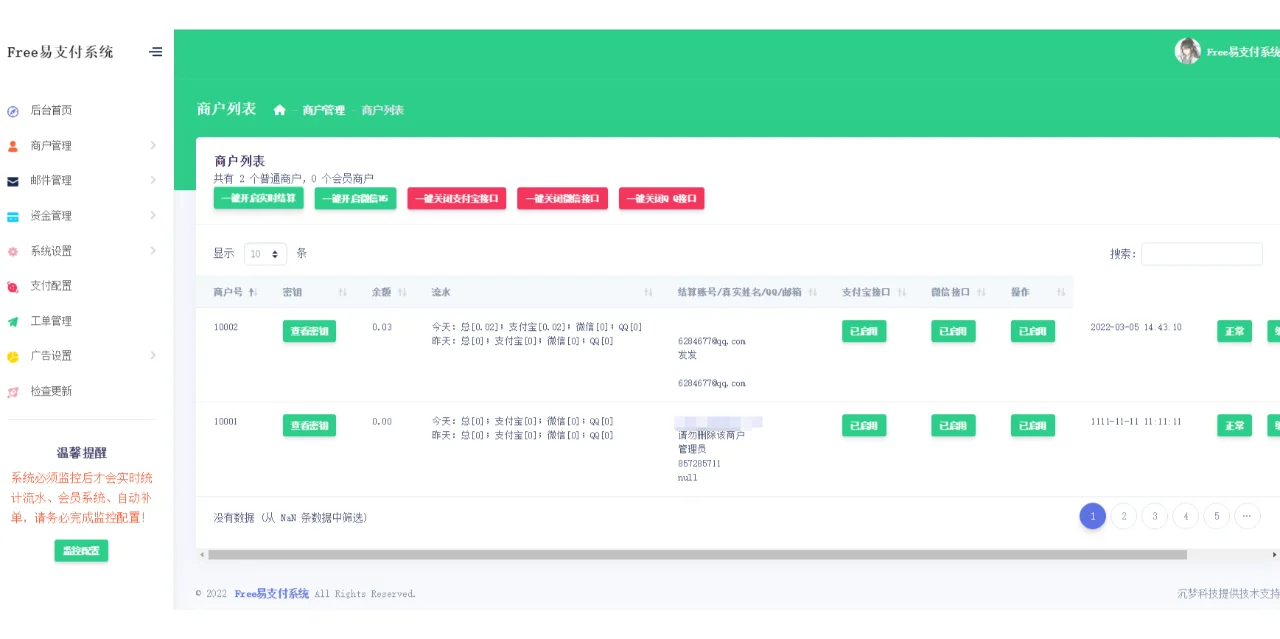Open 支付配置 via its sidebar icon
Viewport: 1280px width, 639px height.
coord(11,285)
